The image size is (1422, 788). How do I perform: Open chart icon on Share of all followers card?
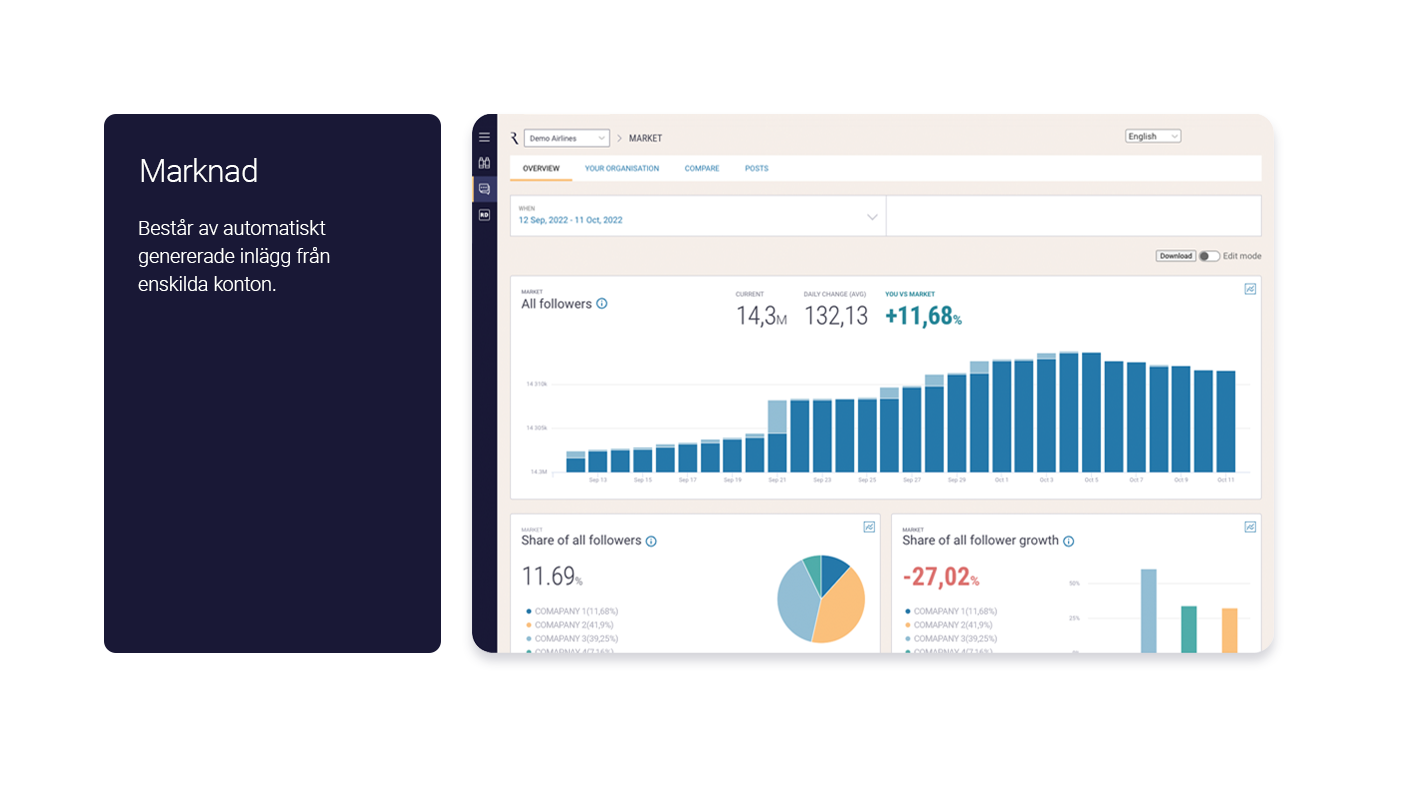(869, 527)
